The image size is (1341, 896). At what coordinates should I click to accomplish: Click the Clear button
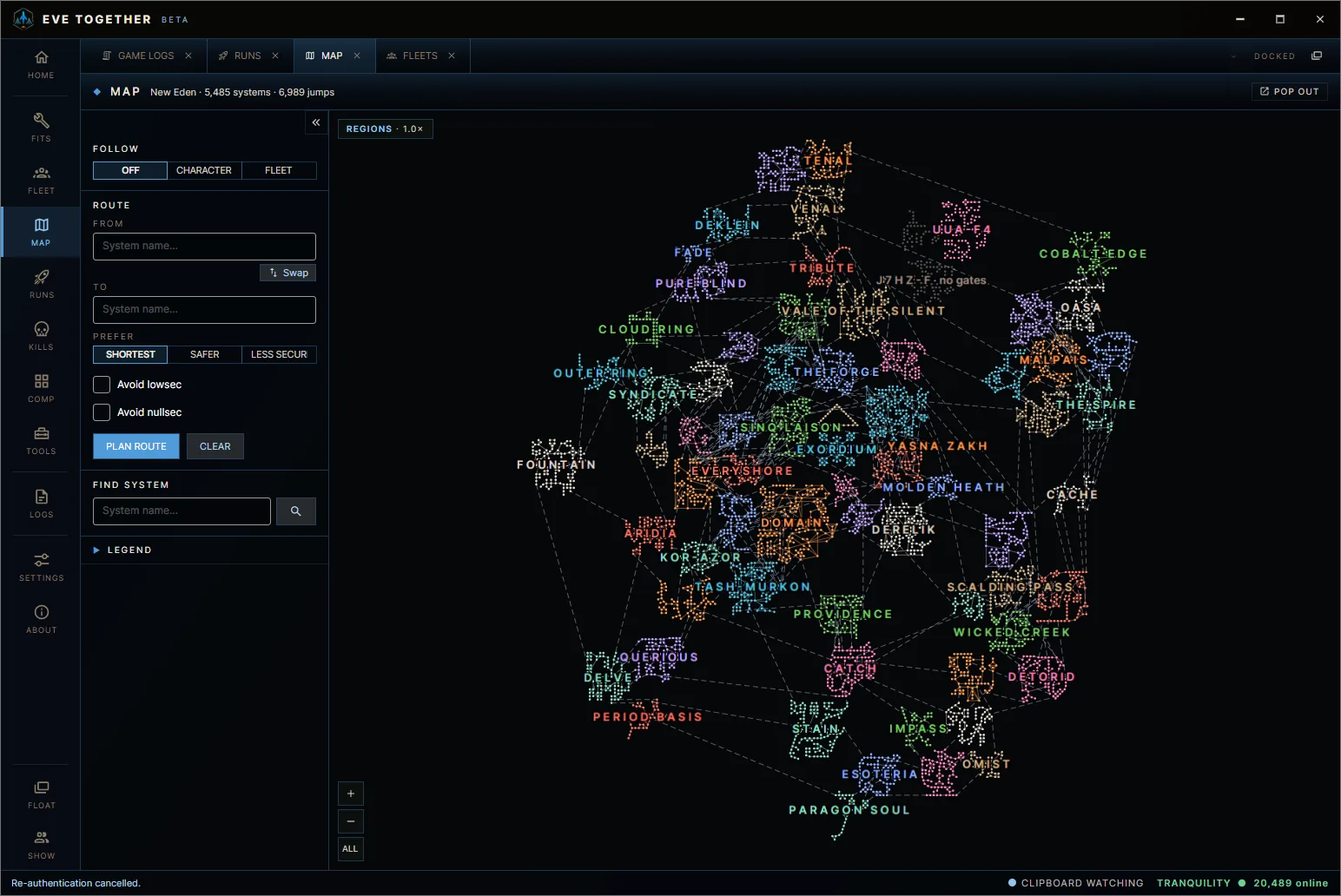coord(215,446)
